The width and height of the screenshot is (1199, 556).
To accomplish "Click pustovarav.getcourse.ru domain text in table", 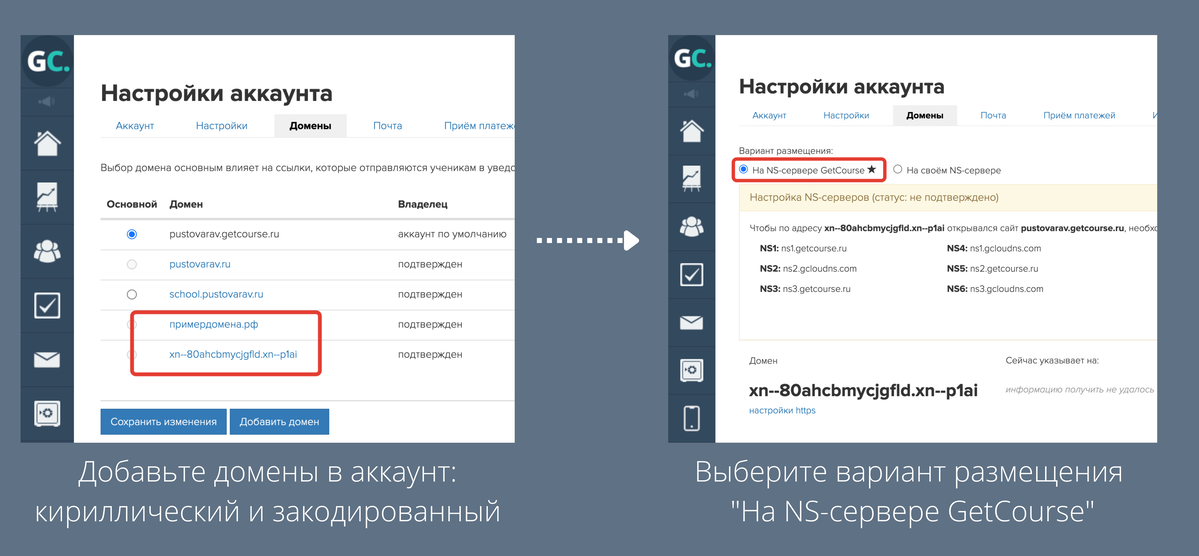I will click(224, 234).
